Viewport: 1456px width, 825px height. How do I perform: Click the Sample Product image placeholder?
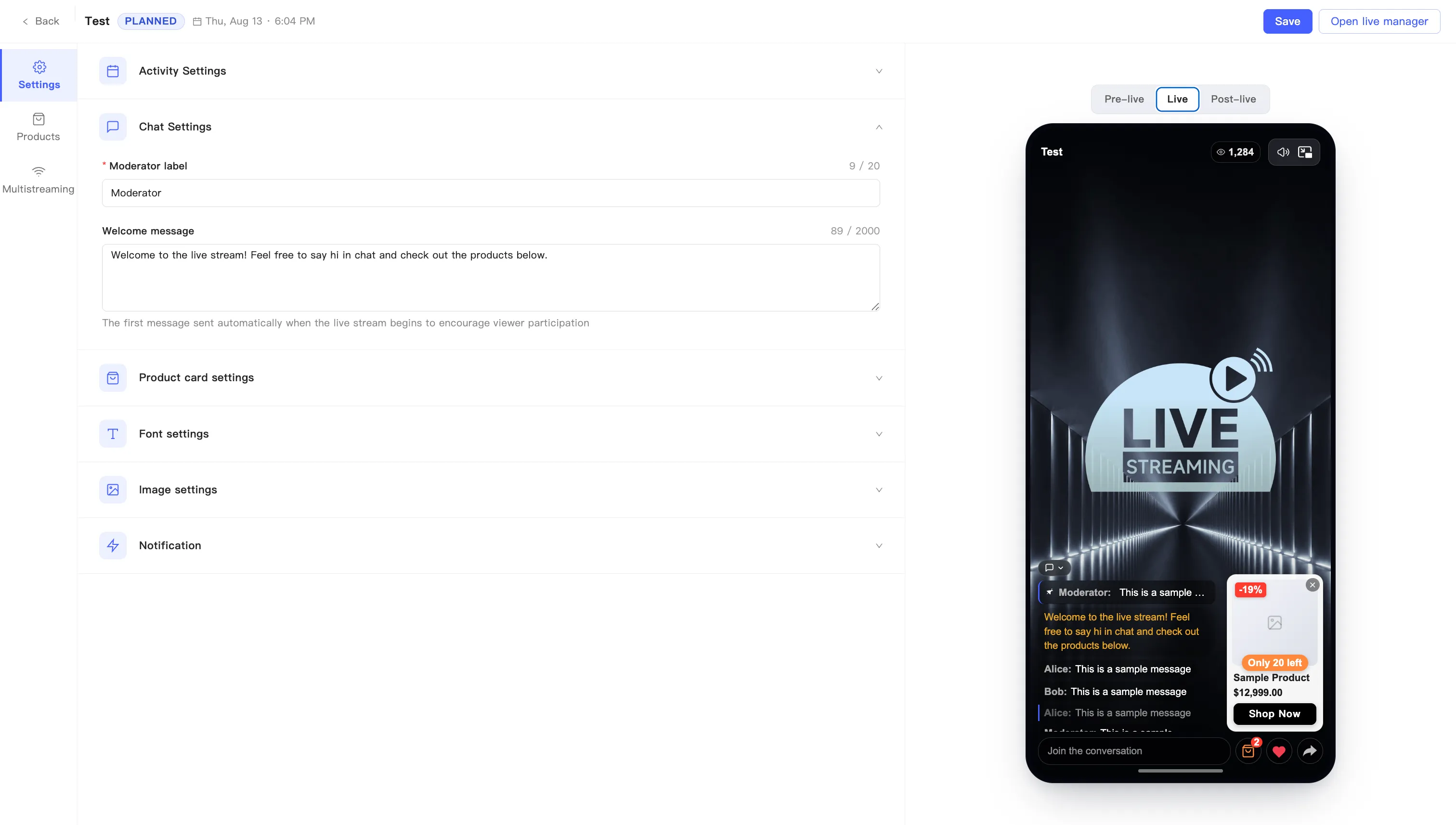(1274, 623)
